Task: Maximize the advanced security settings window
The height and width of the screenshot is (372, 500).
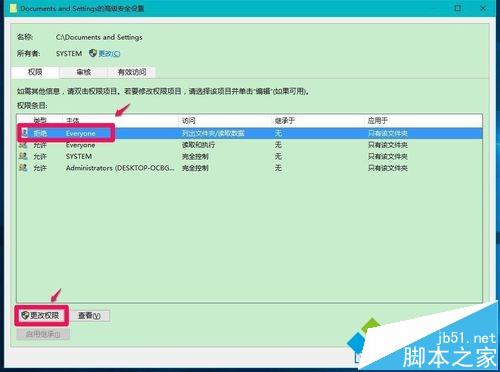Action: tap(458, 8)
